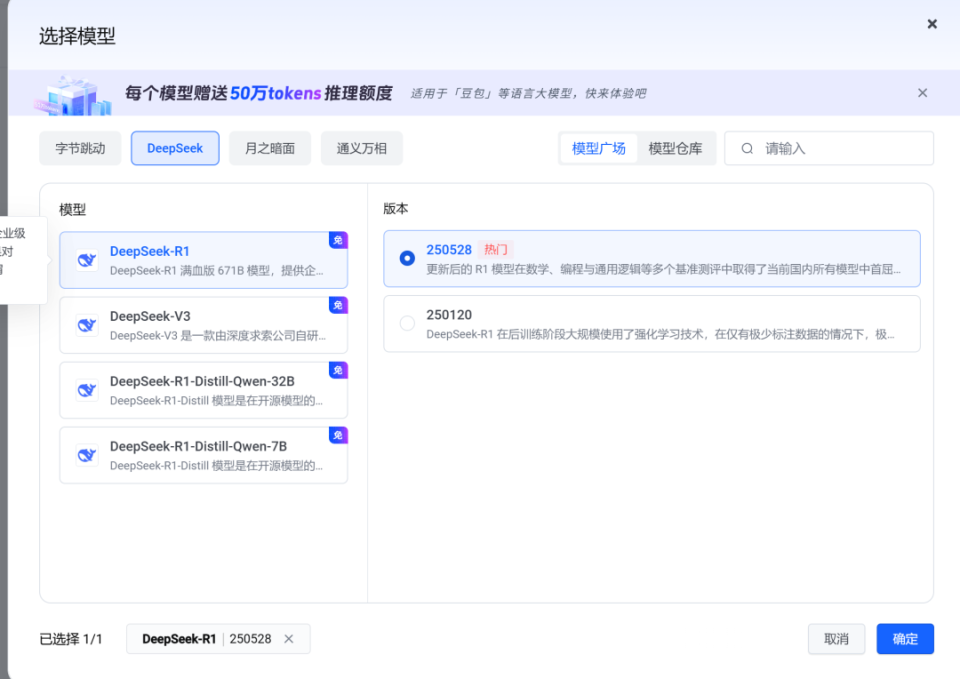Click the 免 badge on DeepSeek-V3 card
The width and height of the screenshot is (960, 679).
[x=339, y=305]
